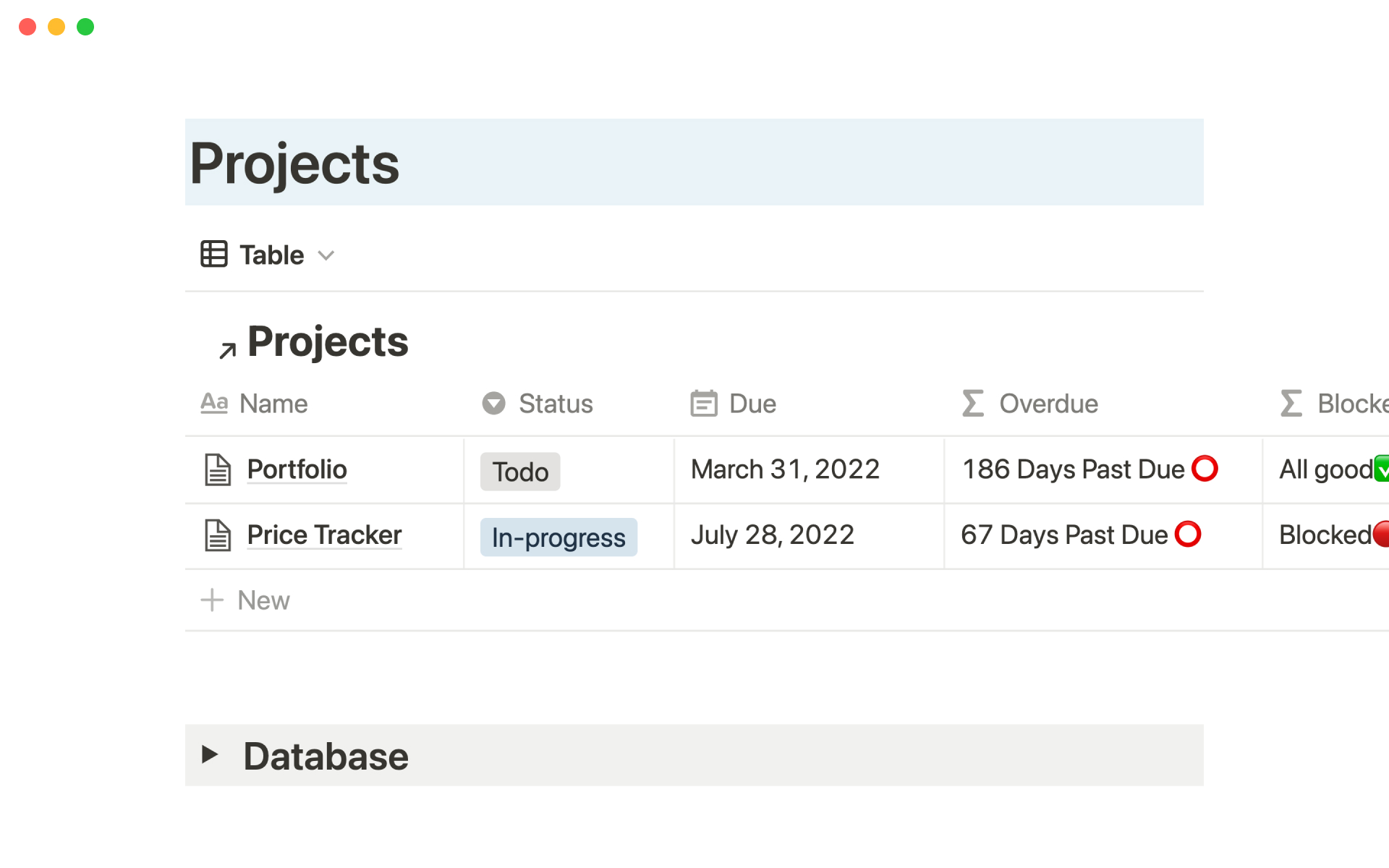Click the Status column select icon
This screenshot has height=868, width=1389.
494,404
